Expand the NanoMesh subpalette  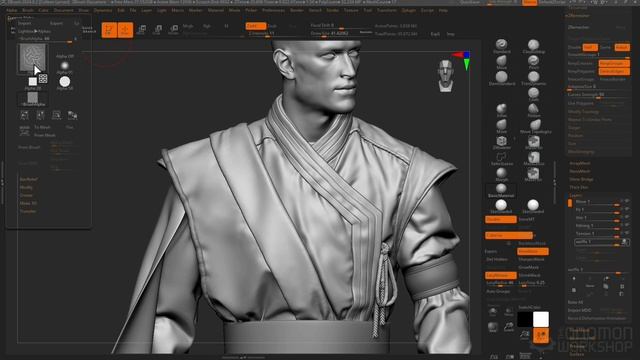point(580,171)
